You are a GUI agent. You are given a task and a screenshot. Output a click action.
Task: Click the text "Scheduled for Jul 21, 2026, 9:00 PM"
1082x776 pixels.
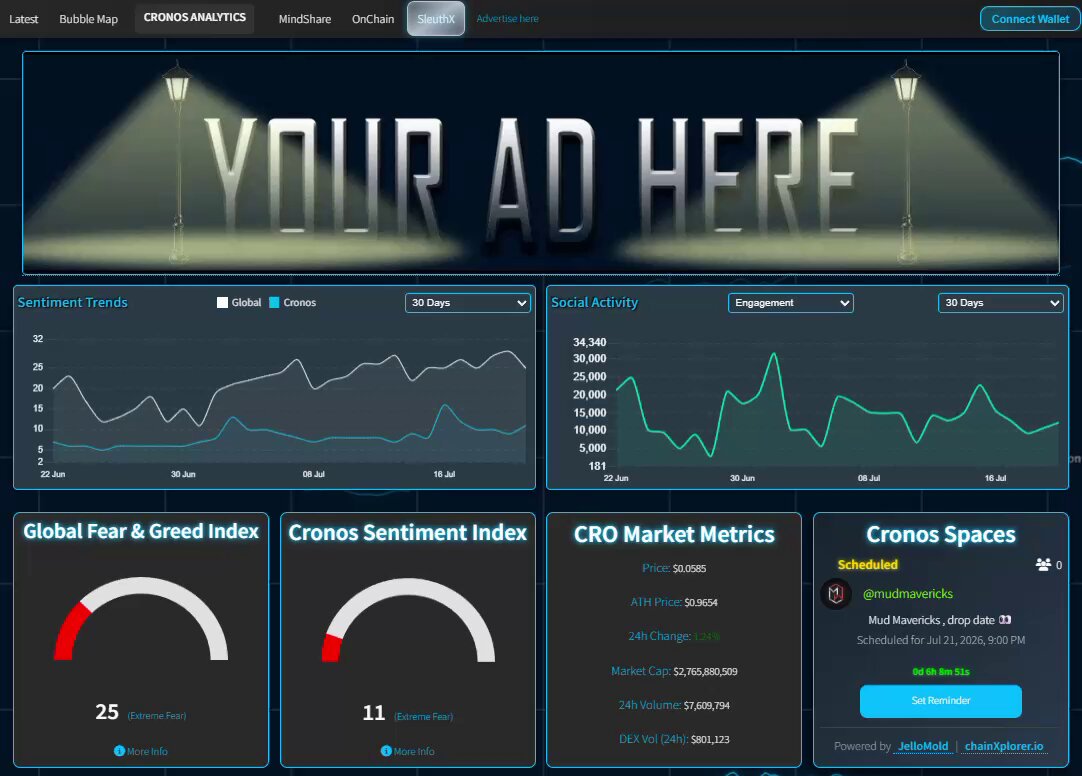tap(941, 640)
